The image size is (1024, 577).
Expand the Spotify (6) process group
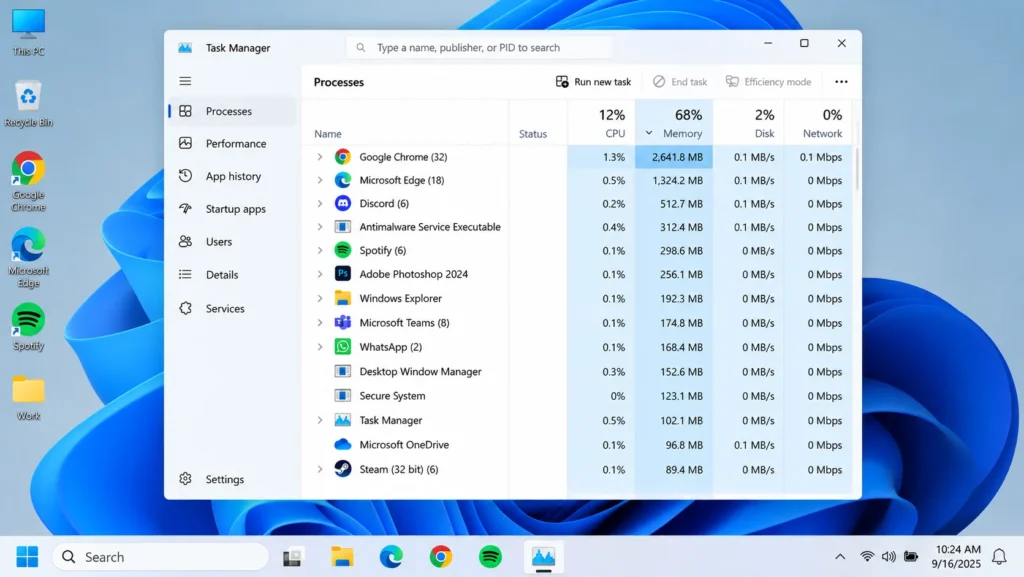click(320, 251)
